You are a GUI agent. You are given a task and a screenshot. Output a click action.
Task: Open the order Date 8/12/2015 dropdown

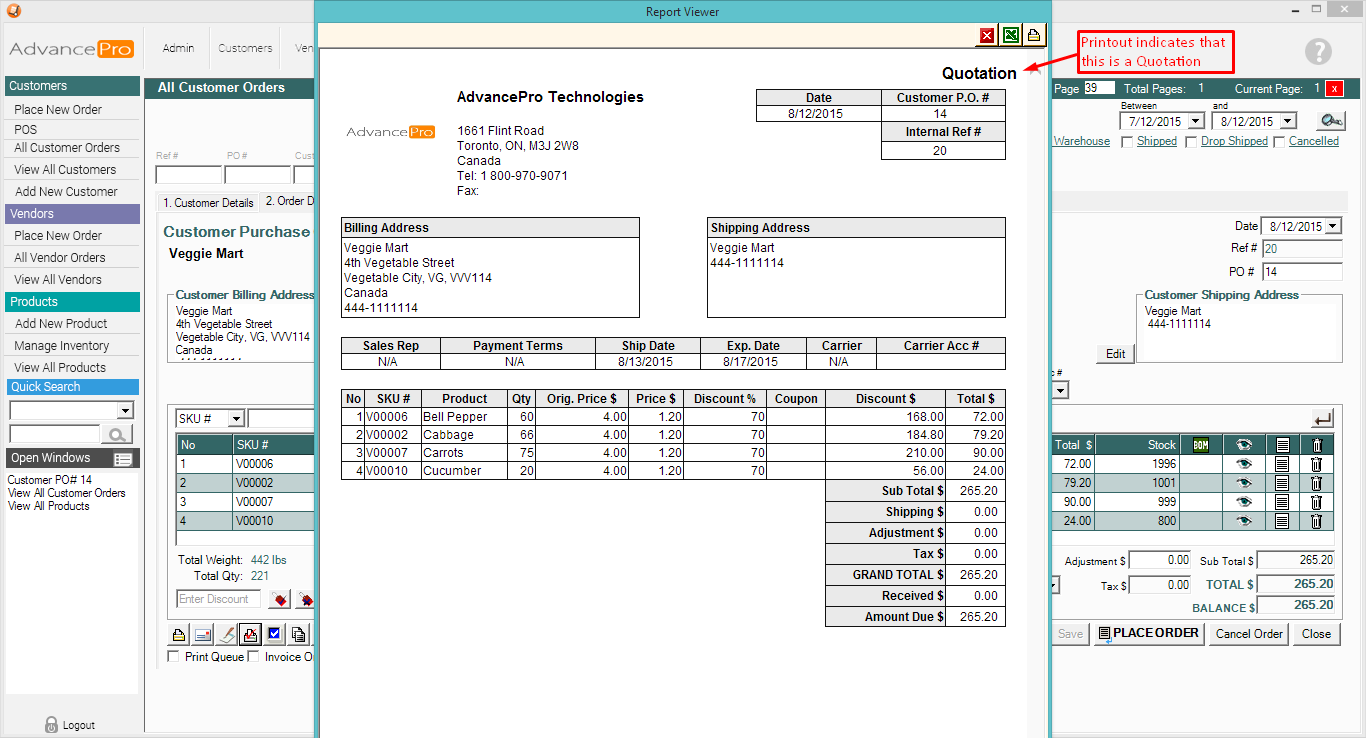[x=1332, y=227]
